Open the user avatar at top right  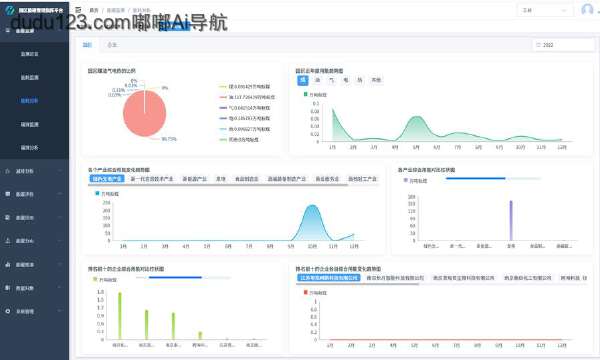[587, 10]
